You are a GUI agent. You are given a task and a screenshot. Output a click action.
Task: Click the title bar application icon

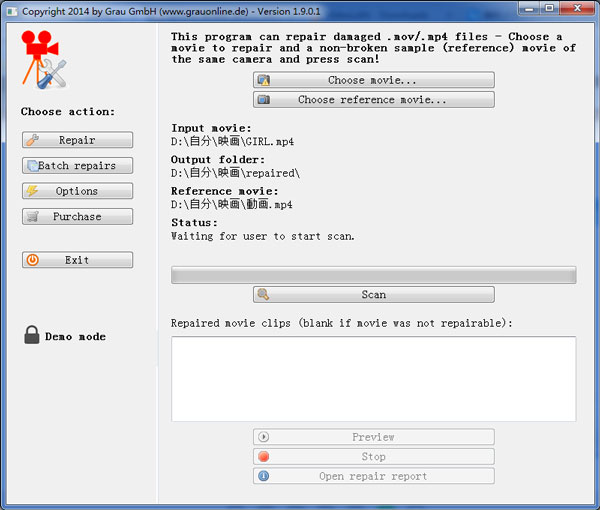point(12,11)
